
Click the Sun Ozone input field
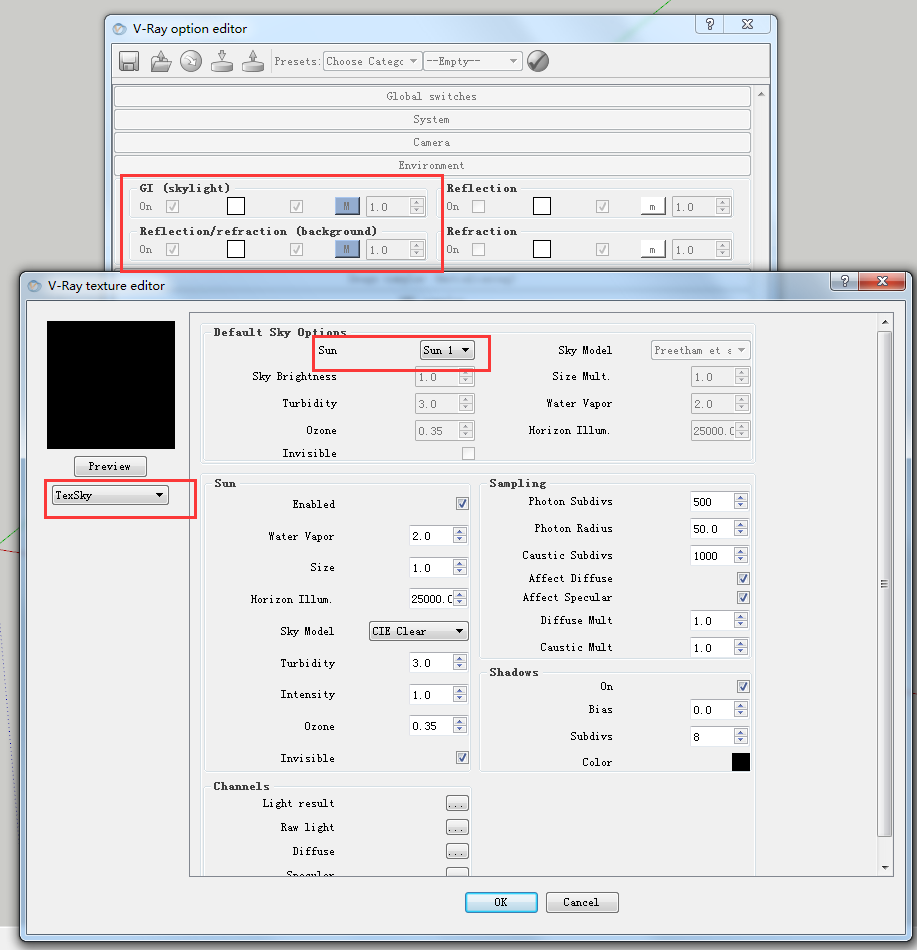(x=431, y=726)
